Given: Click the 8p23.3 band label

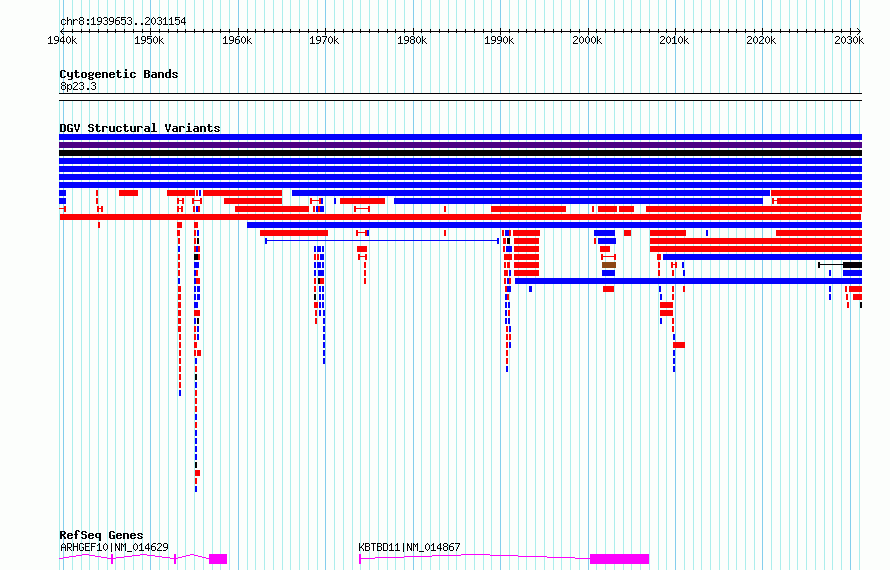Looking at the screenshot, I should pyautogui.click(x=78, y=86).
